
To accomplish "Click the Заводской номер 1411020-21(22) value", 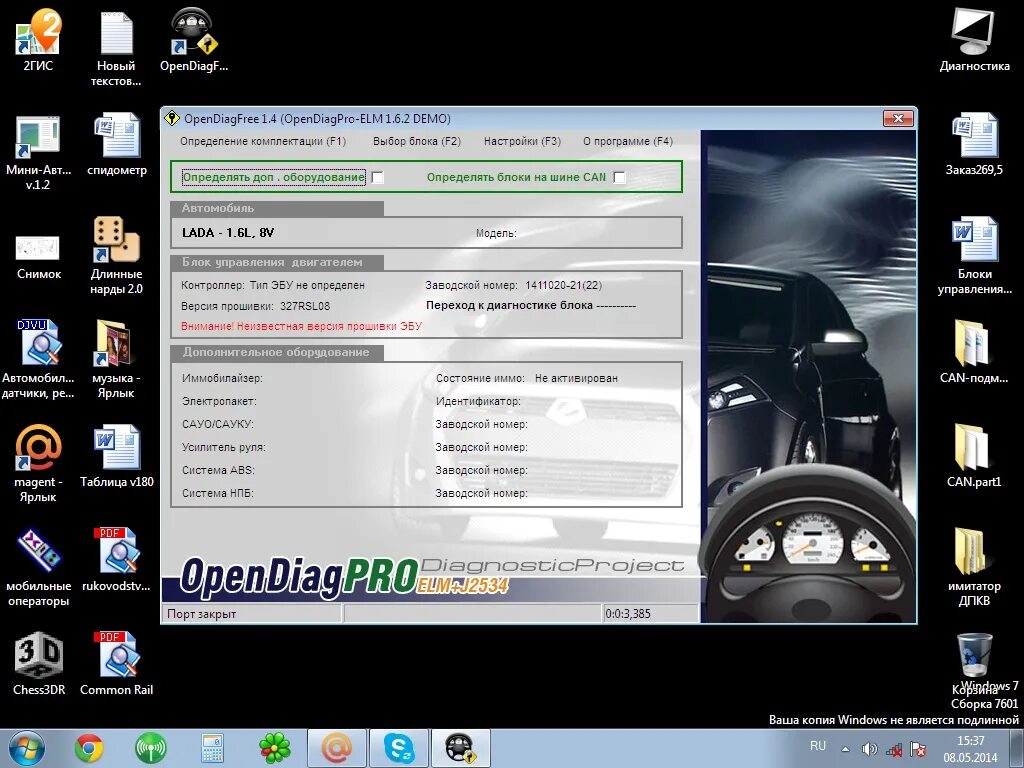I will (x=564, y=285).
